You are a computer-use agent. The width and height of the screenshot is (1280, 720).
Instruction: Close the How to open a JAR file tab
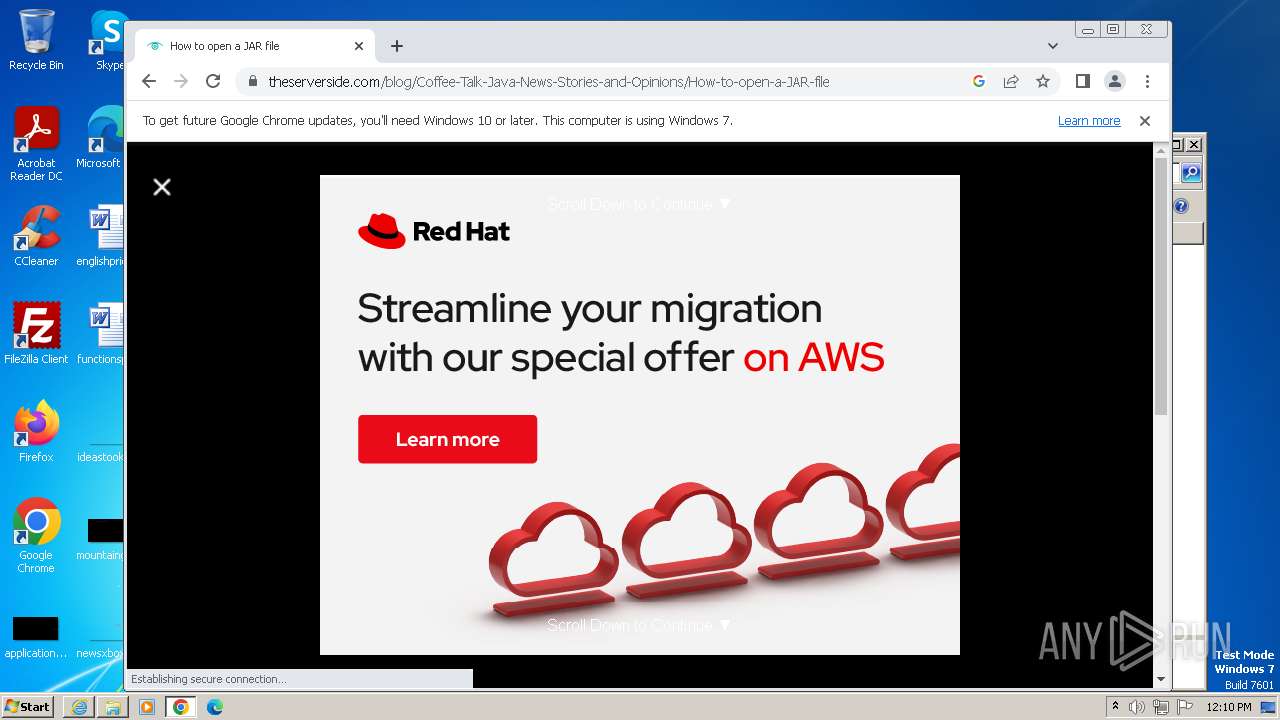coord(359,46)
